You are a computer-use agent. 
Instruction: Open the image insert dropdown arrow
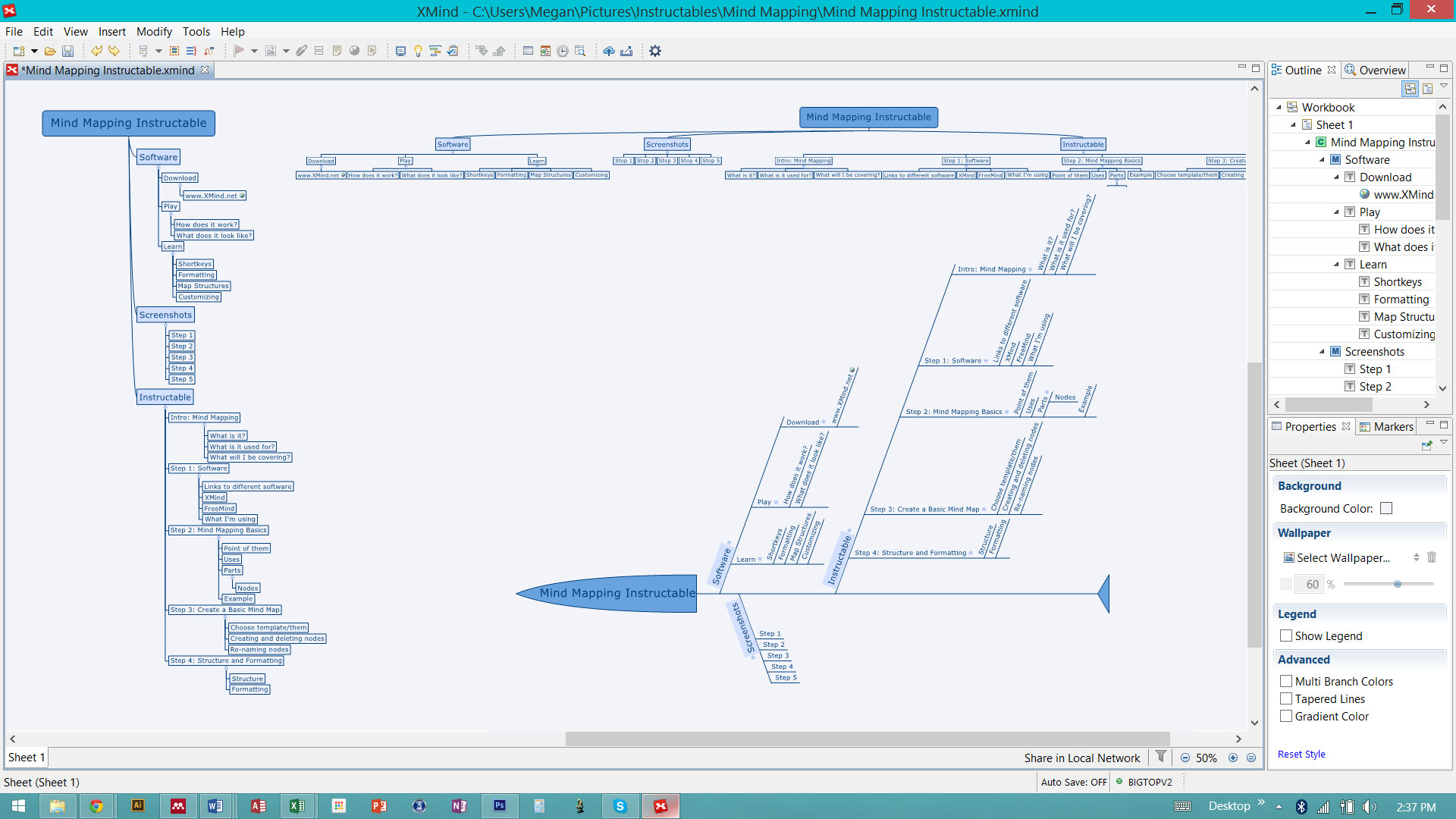click(286, 51)
